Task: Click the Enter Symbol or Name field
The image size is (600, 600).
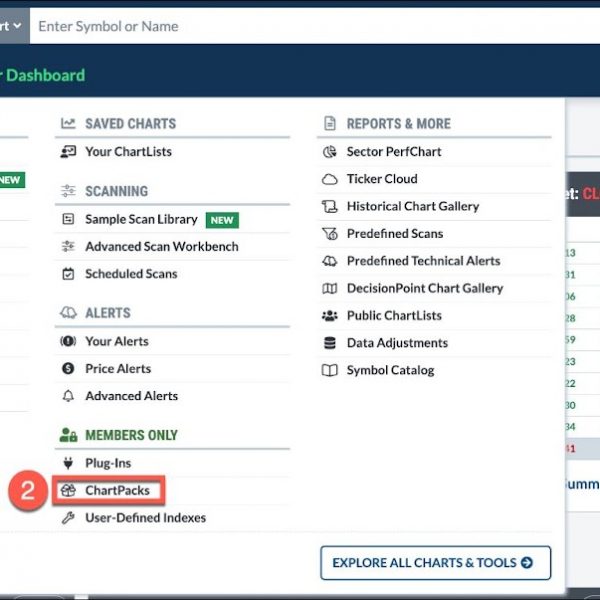Action: click(x=315, y=26)
